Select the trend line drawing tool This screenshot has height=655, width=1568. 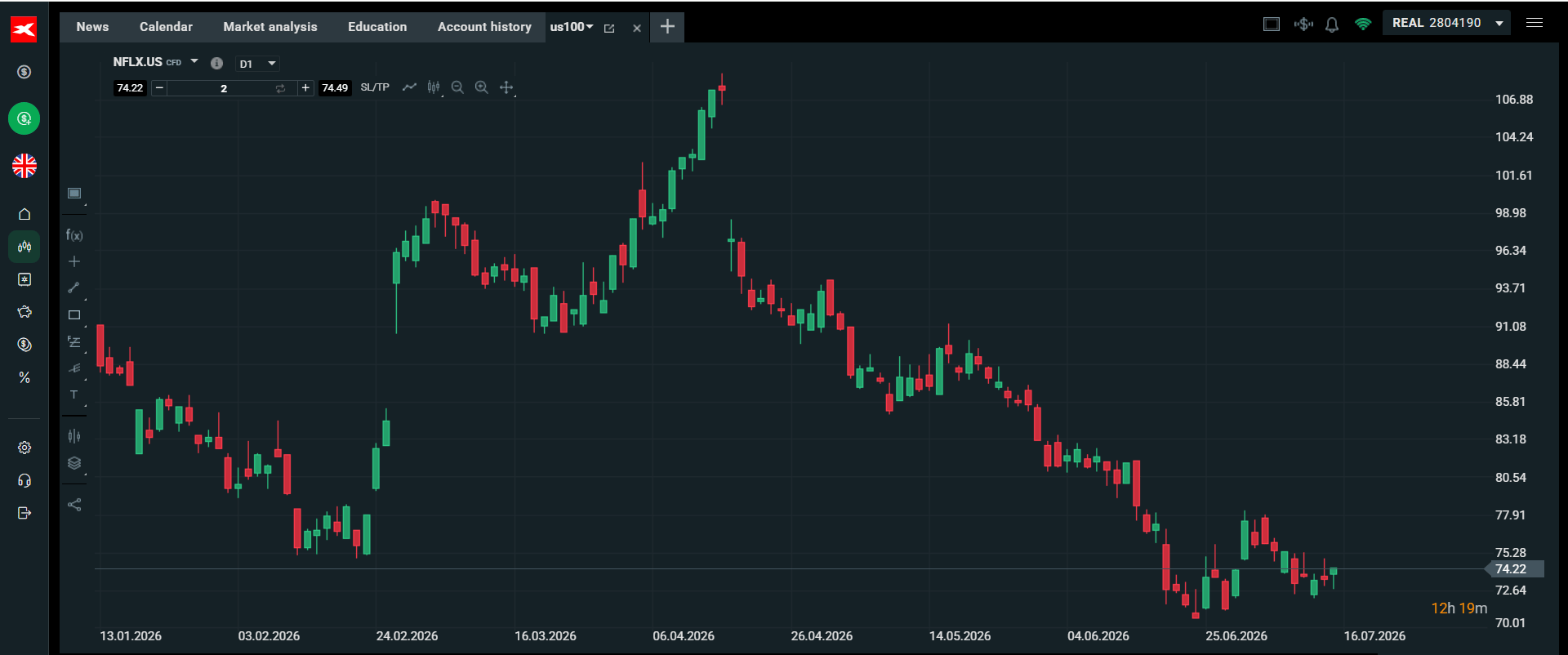[x=74, y=287]
